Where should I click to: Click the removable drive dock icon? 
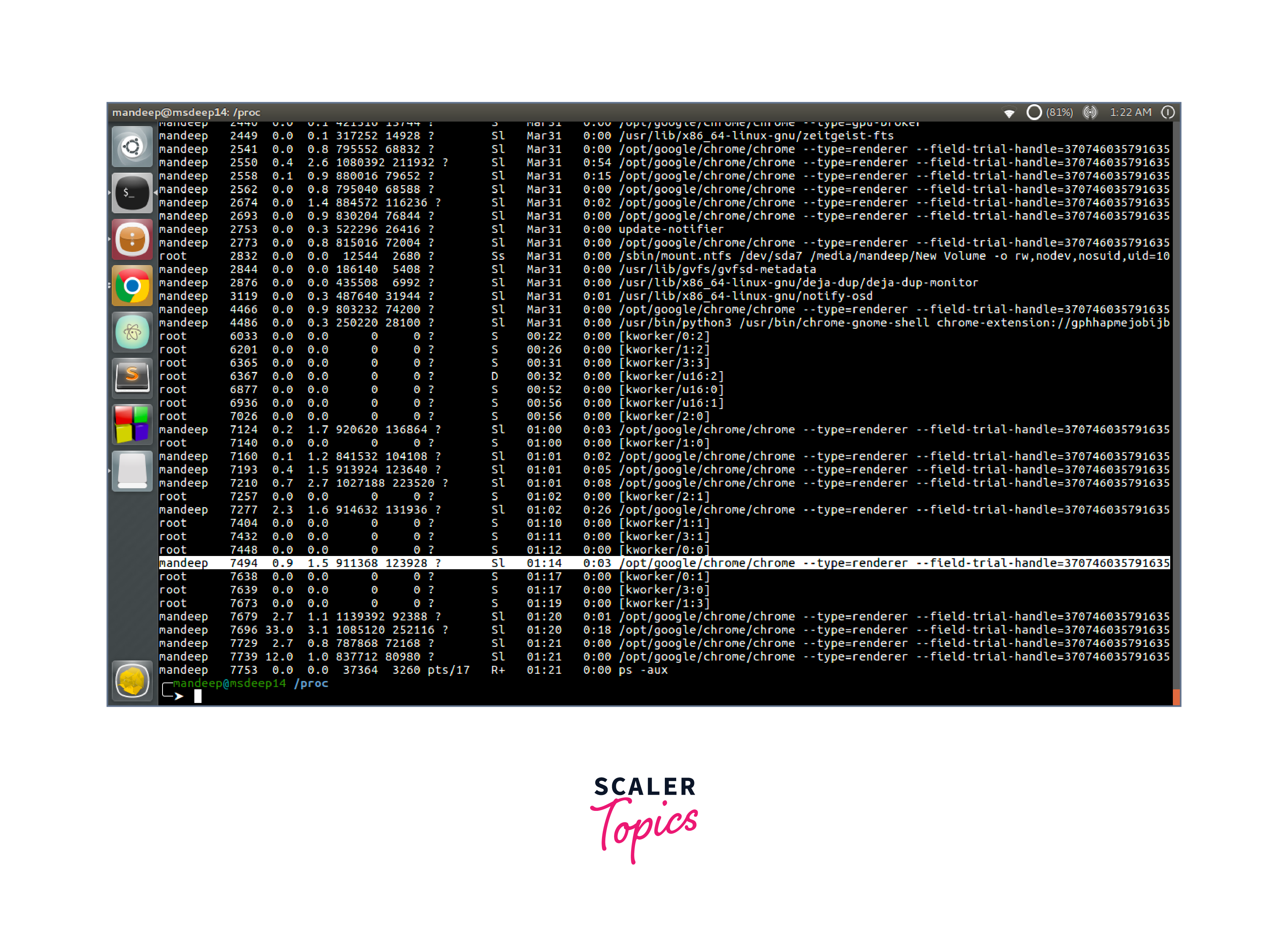pyautogui.click(x=132, y=471)
